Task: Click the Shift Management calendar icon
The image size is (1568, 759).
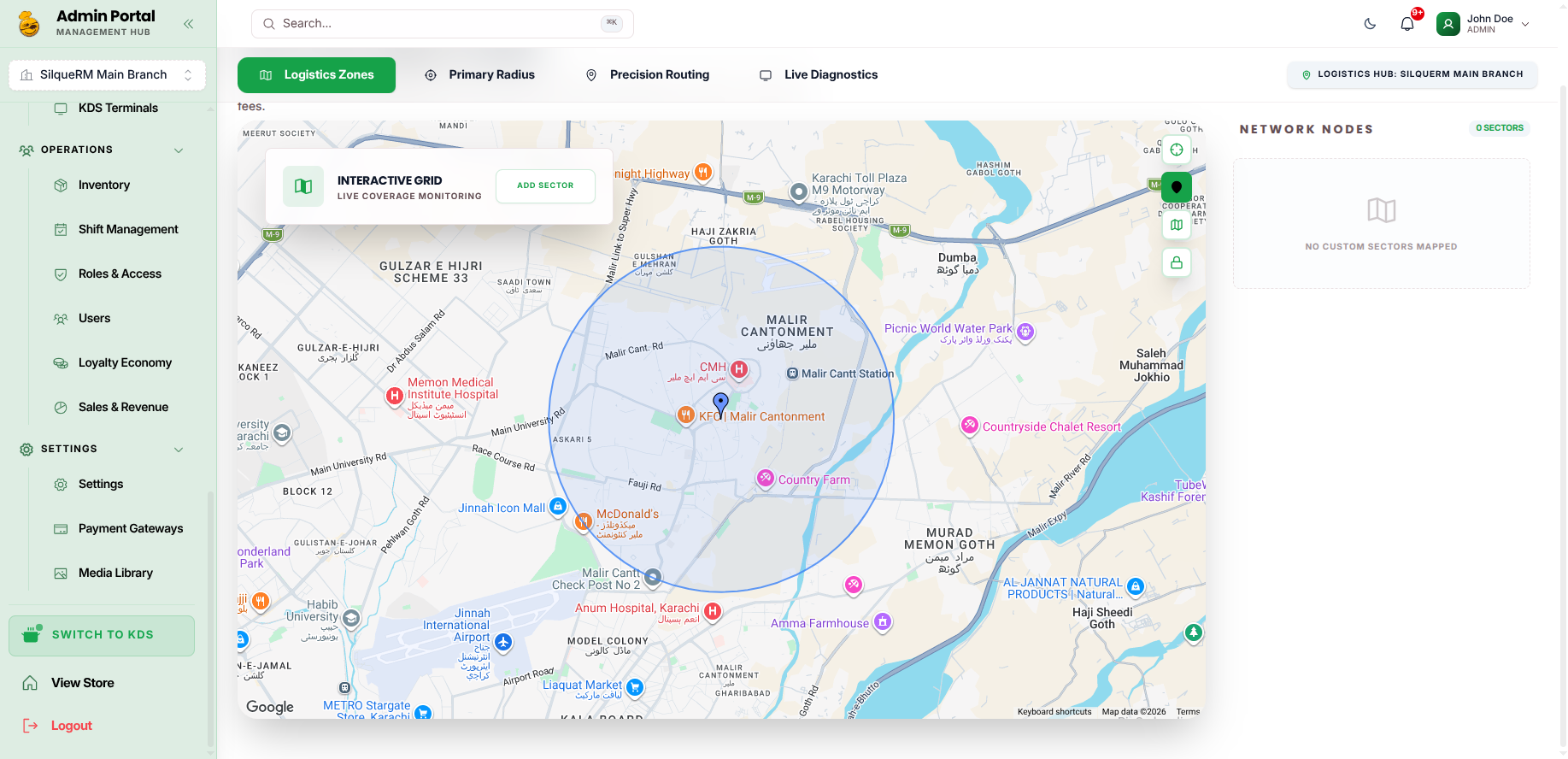Action: 61,230
